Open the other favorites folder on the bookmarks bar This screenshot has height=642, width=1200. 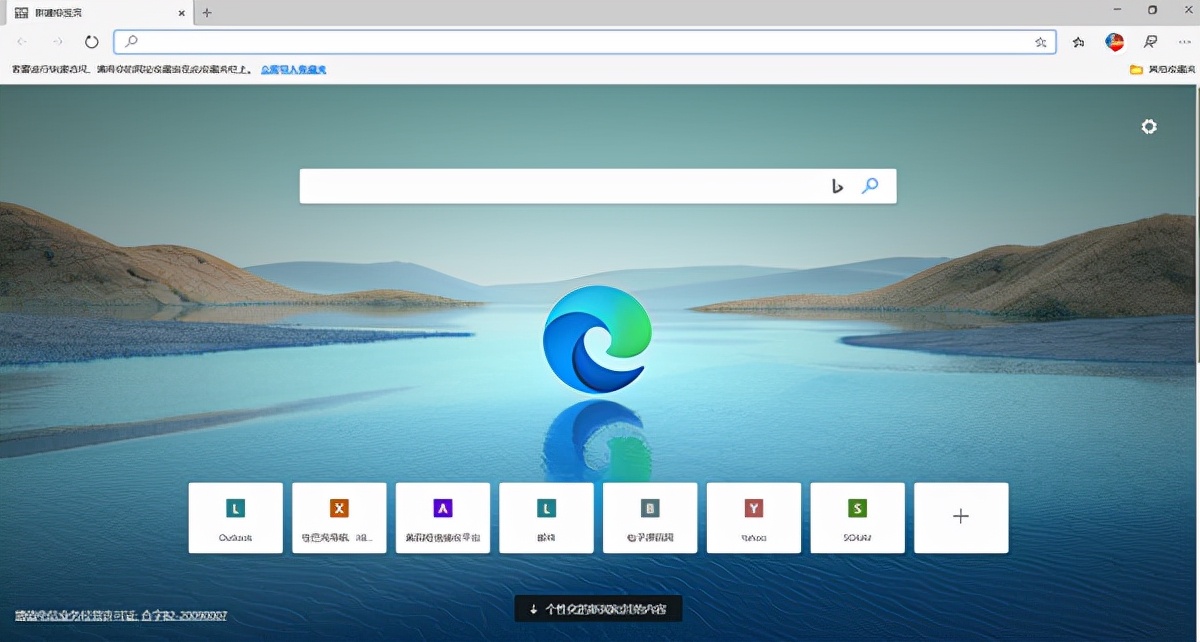click(x=1163, y=69)
